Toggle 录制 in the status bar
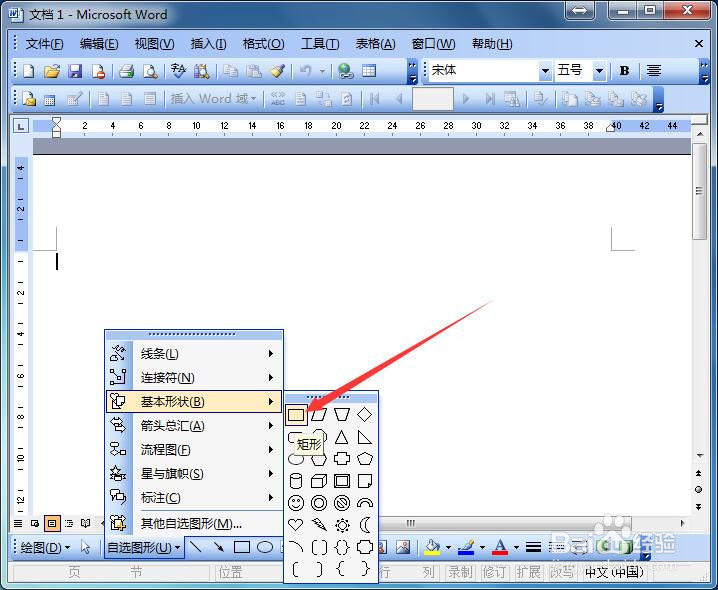The width and height of the screenshot is (718, 590). [460, 572]
